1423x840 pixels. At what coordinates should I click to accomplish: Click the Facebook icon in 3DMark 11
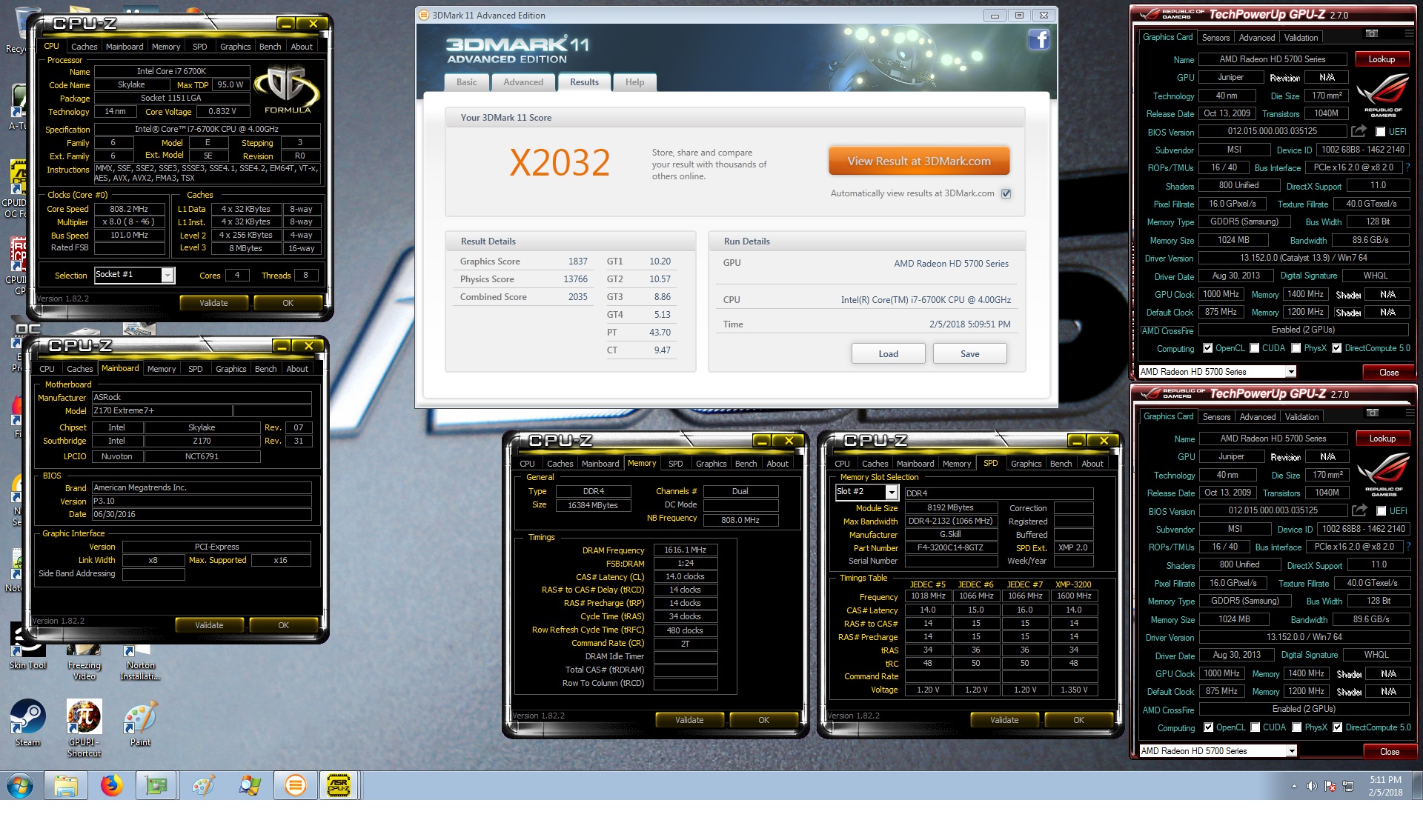click(1038, 39)
